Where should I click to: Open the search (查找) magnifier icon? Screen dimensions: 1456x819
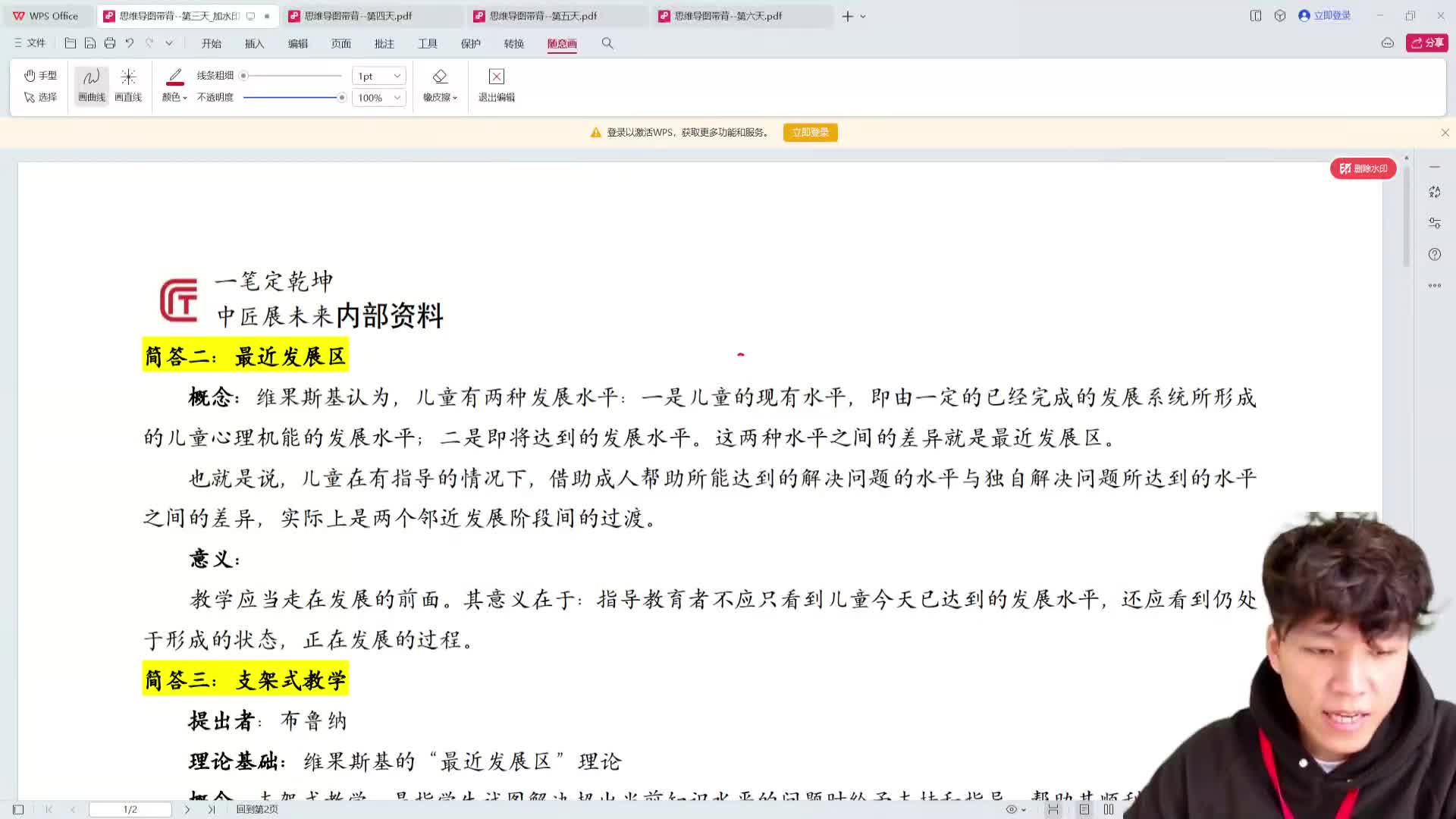click(x=607, y=43)
